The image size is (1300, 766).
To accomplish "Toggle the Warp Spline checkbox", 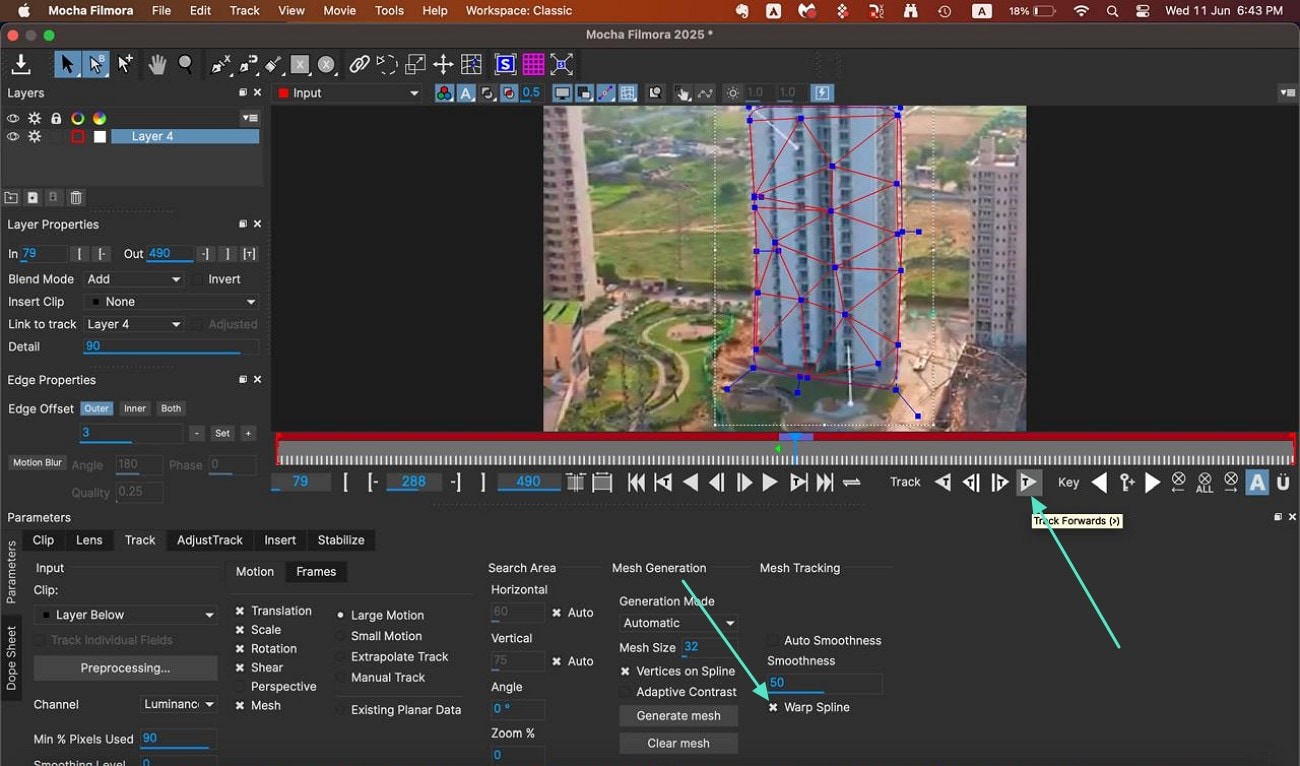I will pyautogui.click(x=773, y=707).
